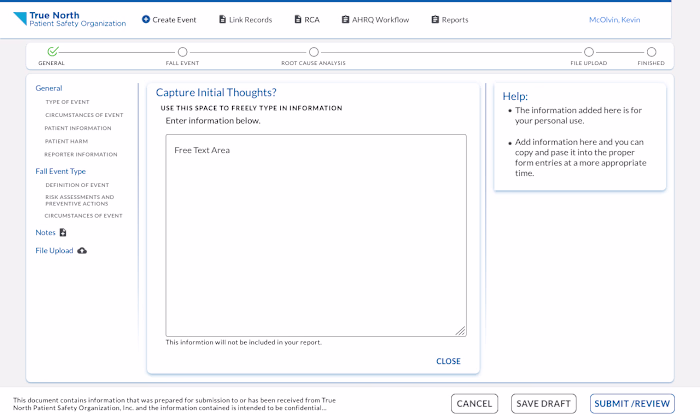Open the Notes link in sidebar
This screenshot has width=700, height=420.
click(45, 233)
